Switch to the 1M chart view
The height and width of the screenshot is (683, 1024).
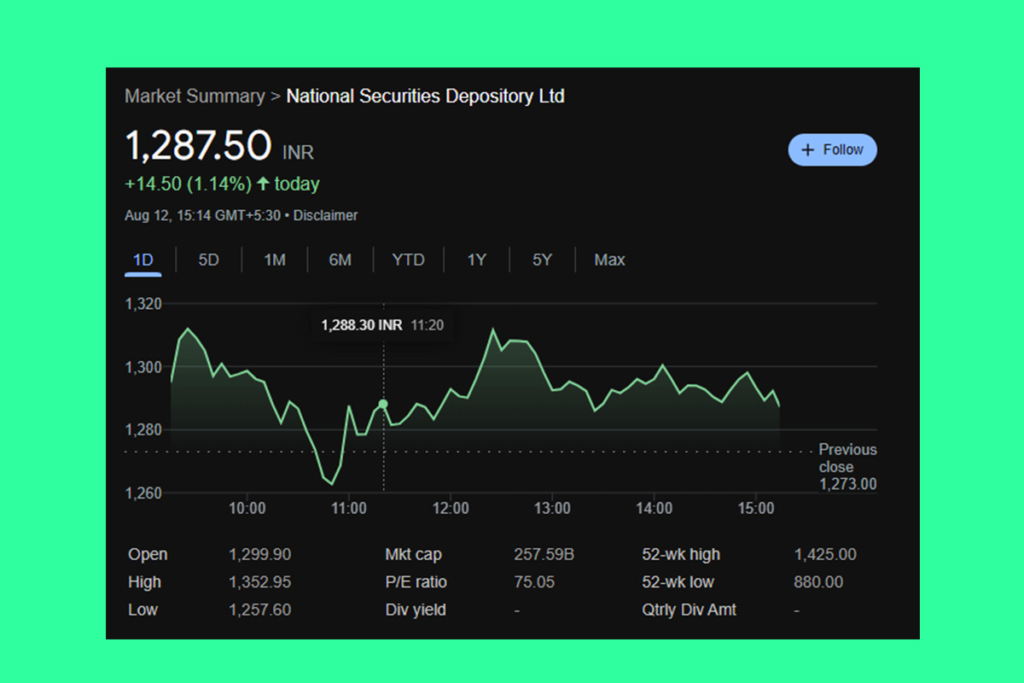click(274, 259)
